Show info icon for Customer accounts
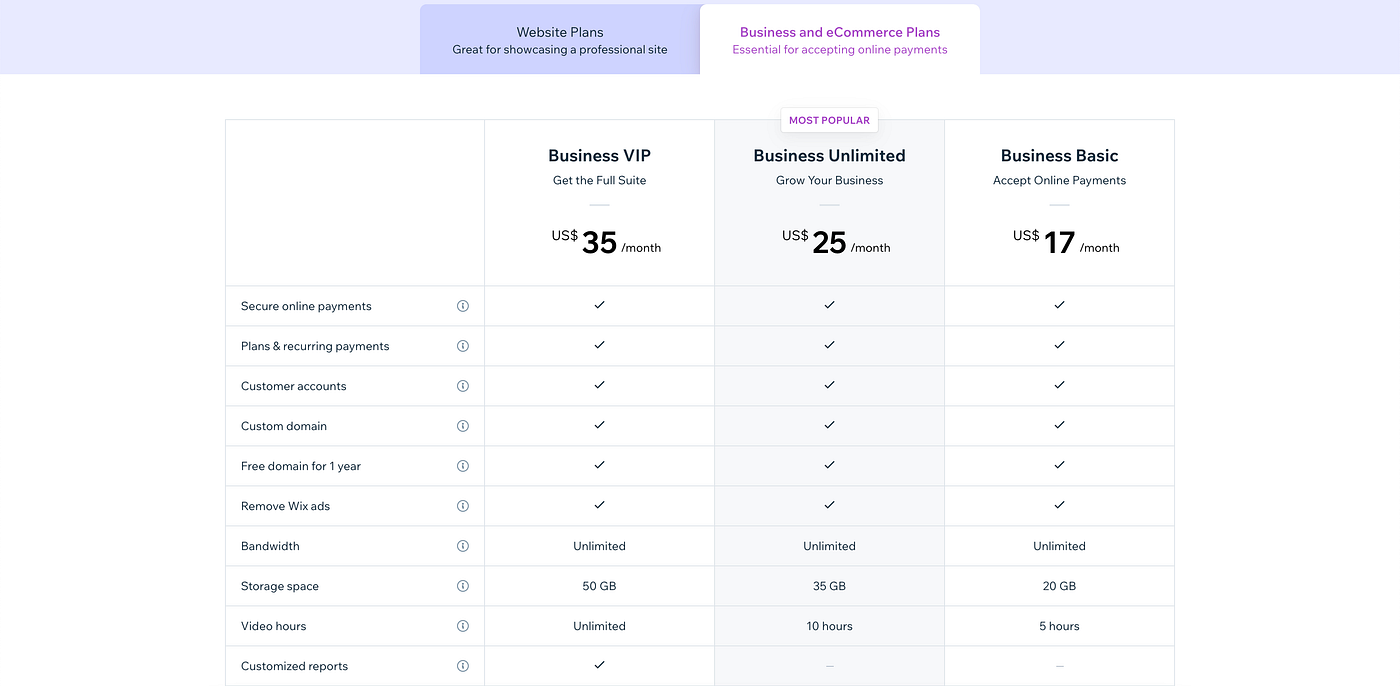Viewport: 1400px width, 686px height. tap(463, 386)
